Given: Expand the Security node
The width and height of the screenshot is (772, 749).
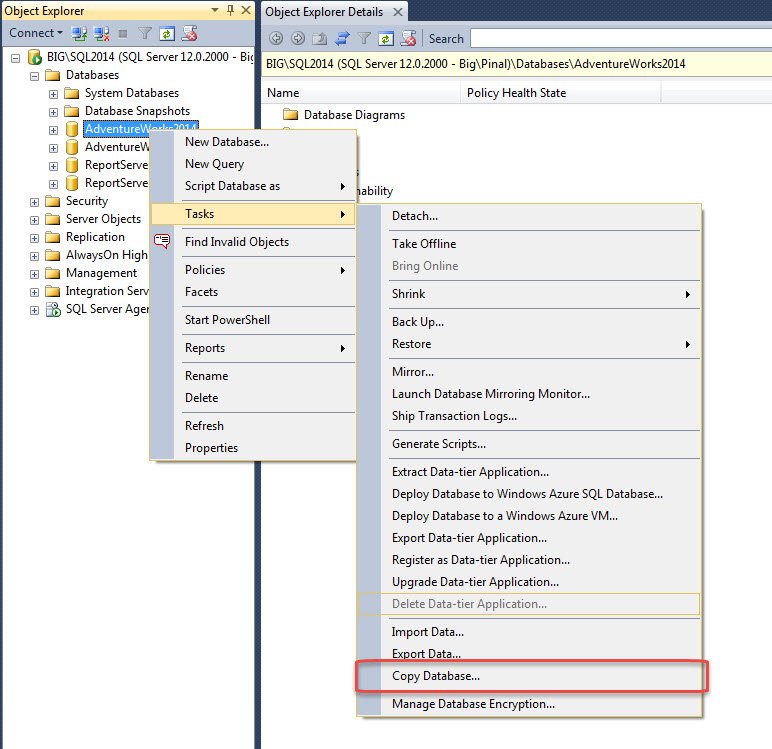Looking at the screenshot, I should 34,202.
